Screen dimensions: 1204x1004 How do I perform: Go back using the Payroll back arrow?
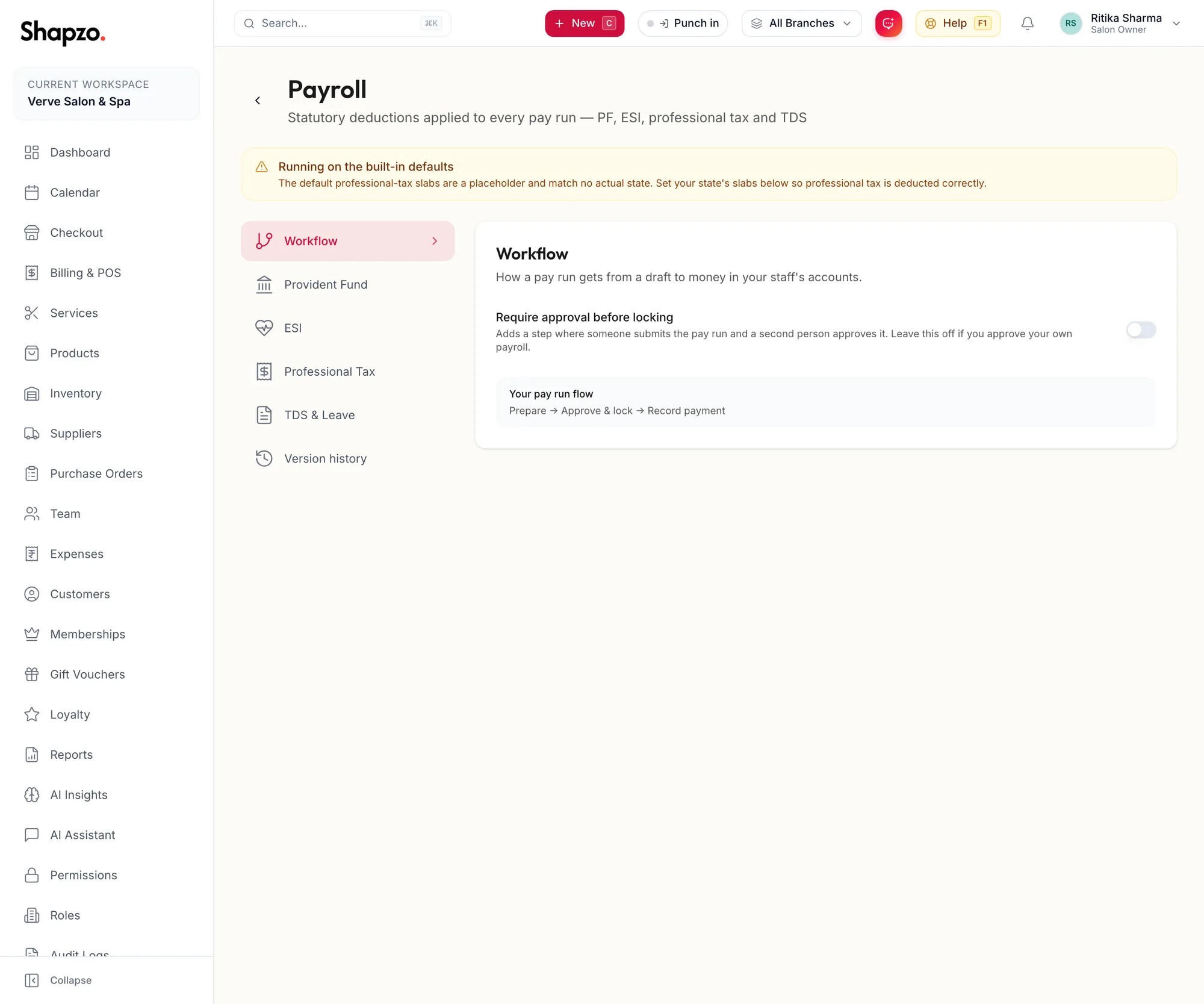click(x=258, y=101)
